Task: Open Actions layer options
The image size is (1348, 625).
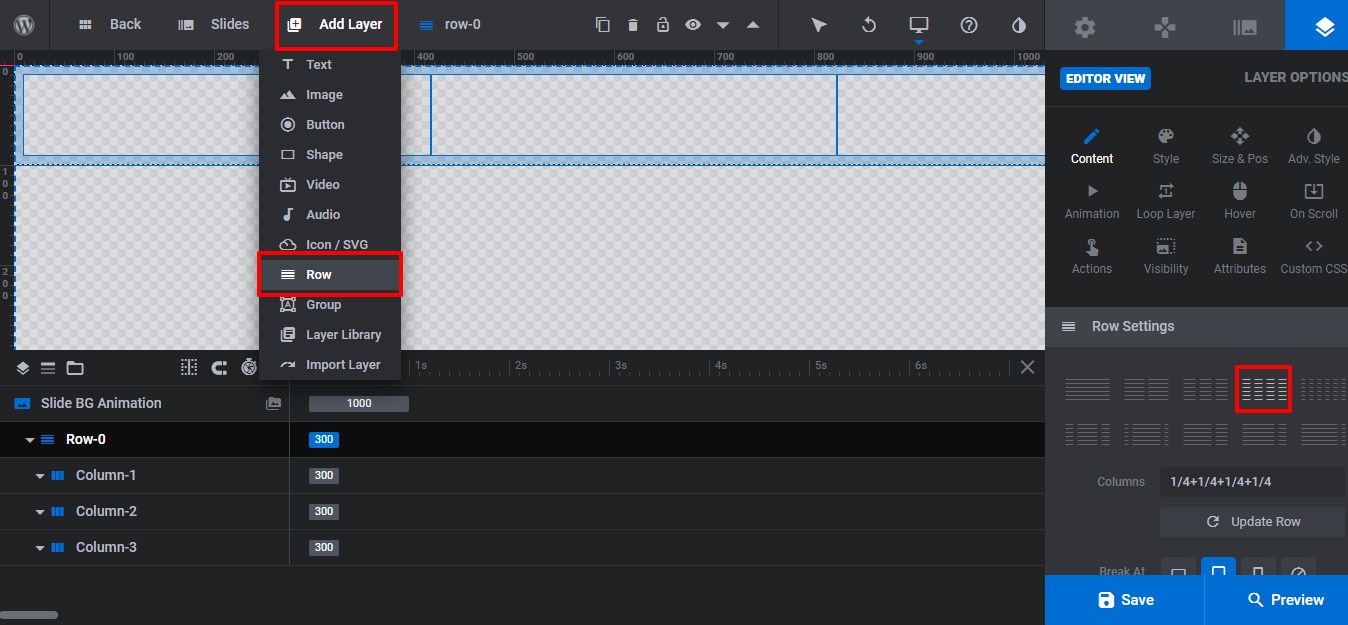Action: pyautogui.click(x=1092, y=256)
